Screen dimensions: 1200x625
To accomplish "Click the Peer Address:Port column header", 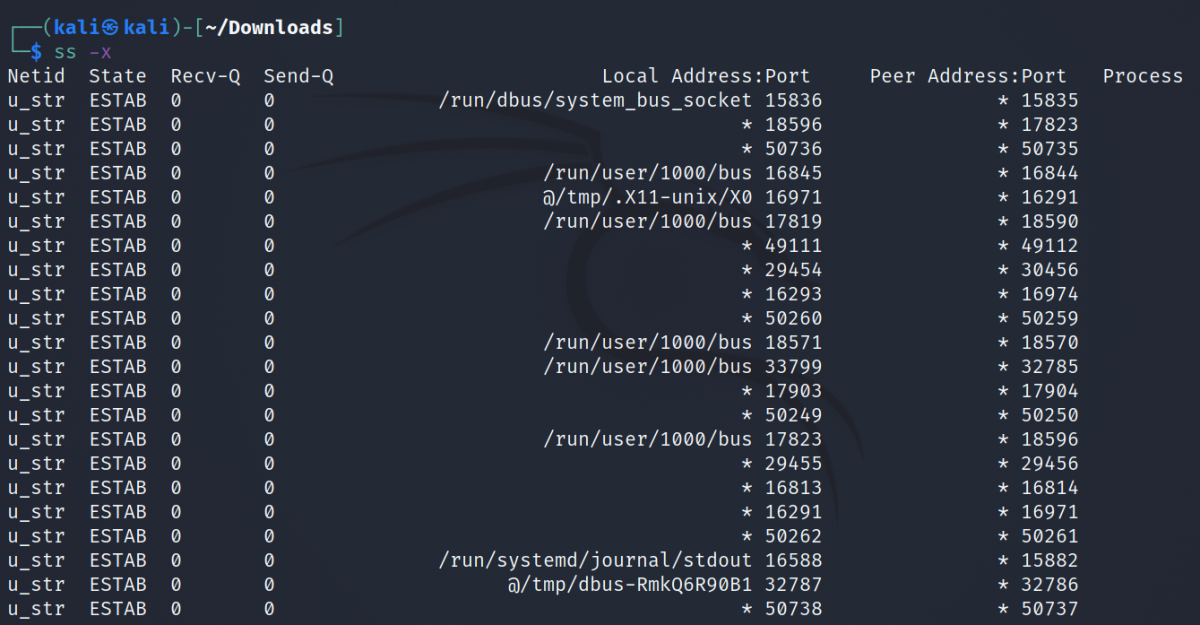I will pos(968,76).
